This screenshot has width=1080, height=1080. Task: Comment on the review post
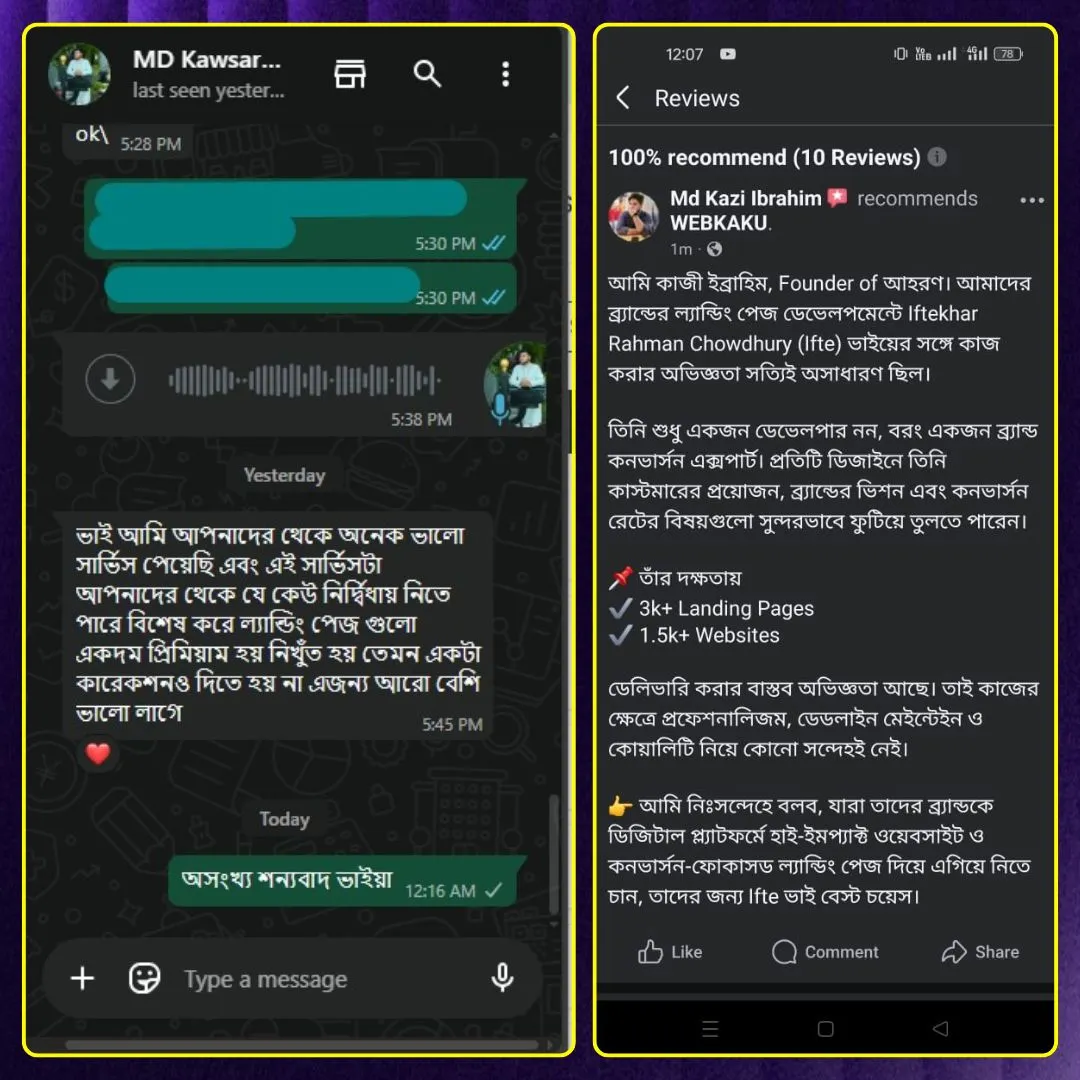click(825, 952)
